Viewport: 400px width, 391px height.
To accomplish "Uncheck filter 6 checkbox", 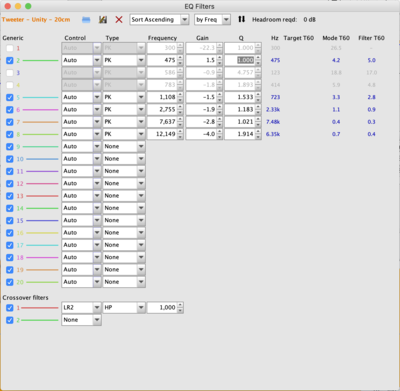I will tap(10, 110).
